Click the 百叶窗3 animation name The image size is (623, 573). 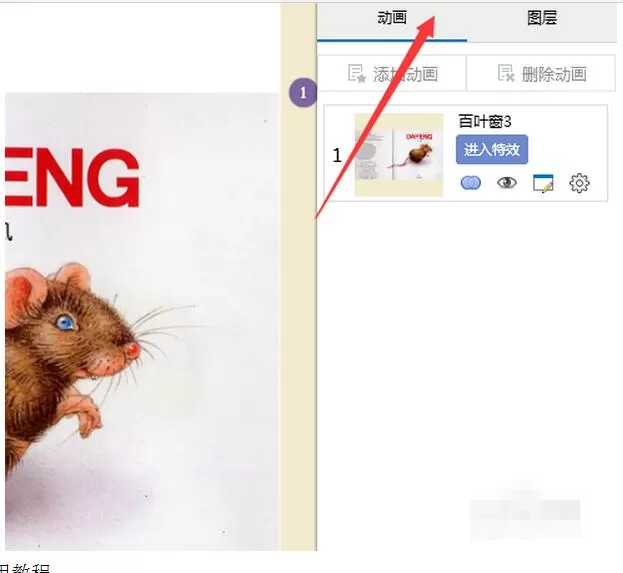point(485,121)
